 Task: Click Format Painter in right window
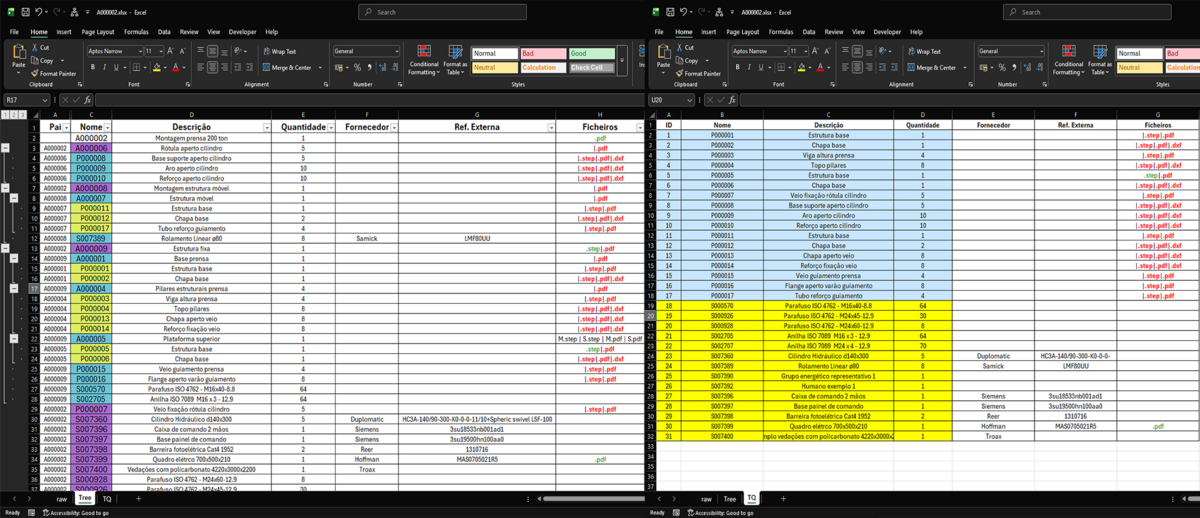point(699,73)
